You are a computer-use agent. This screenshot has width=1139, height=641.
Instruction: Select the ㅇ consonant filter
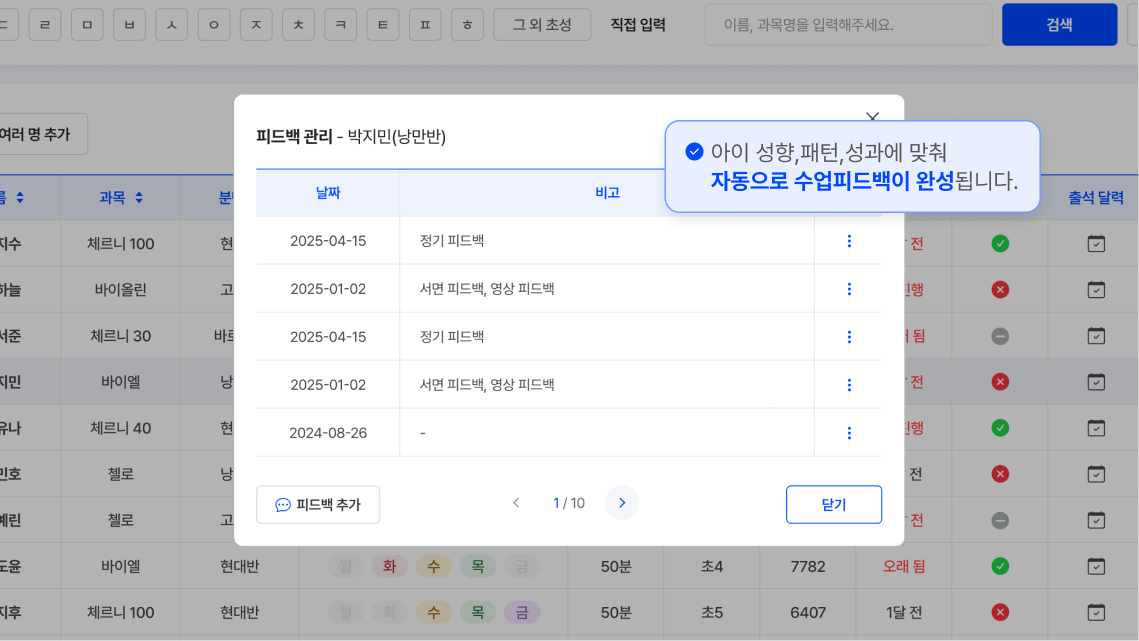pos(213,24)
